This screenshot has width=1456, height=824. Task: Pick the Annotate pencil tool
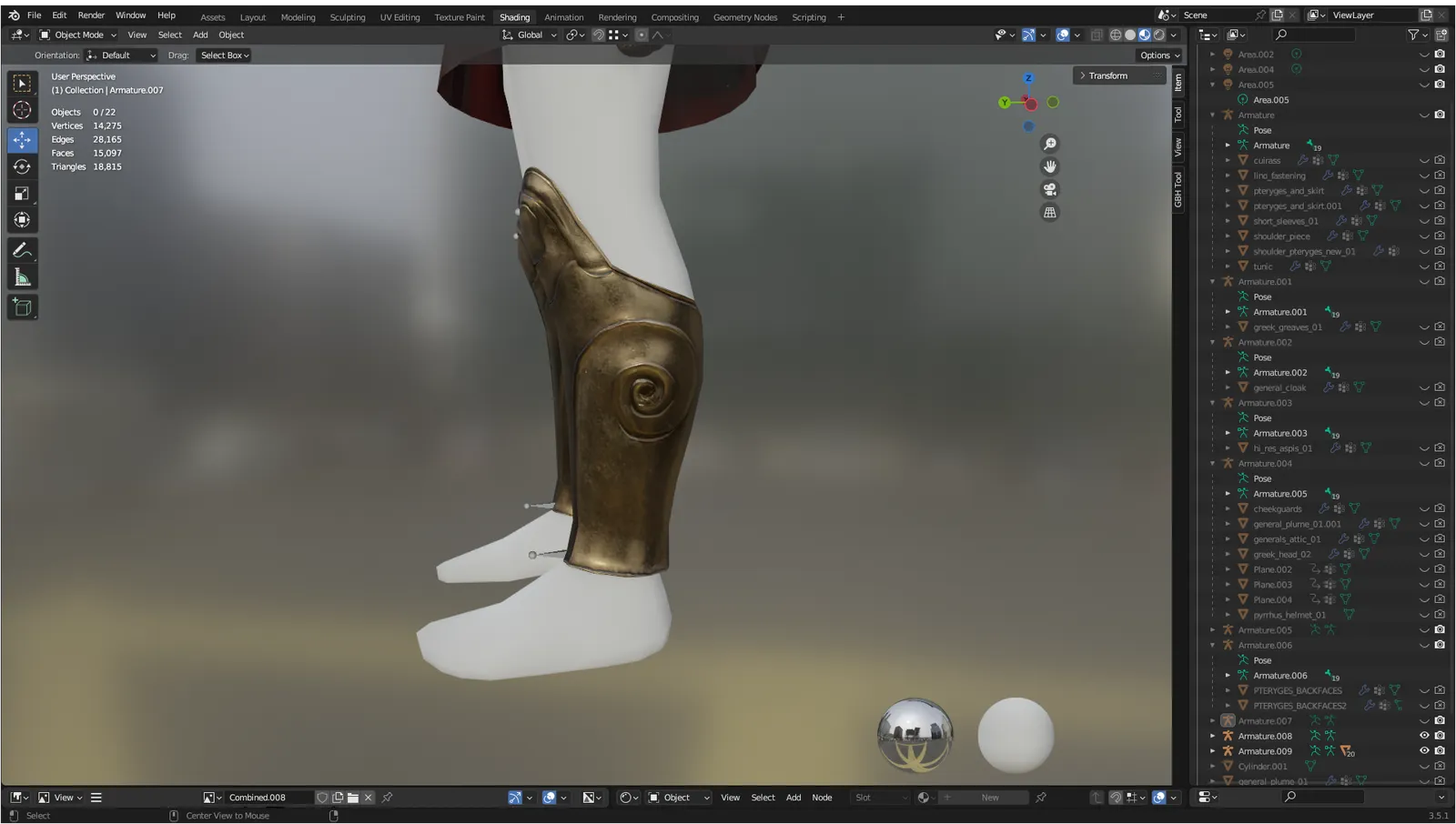click(22, 250)
